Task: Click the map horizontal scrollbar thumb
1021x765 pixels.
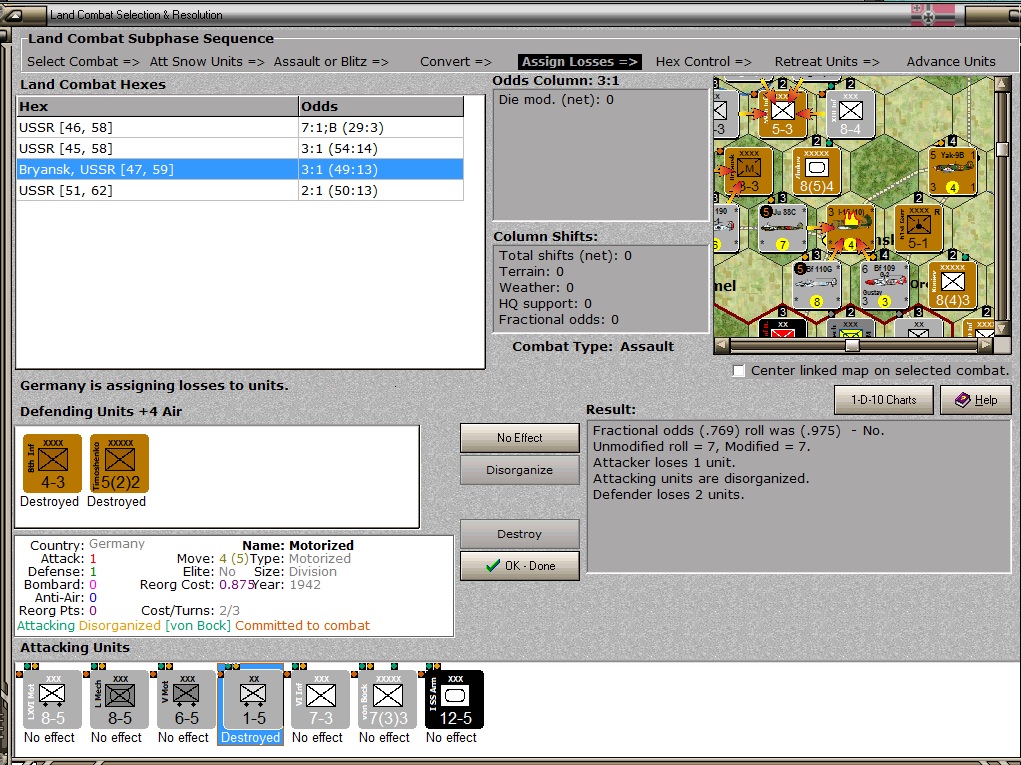Action: click(852, 345)
